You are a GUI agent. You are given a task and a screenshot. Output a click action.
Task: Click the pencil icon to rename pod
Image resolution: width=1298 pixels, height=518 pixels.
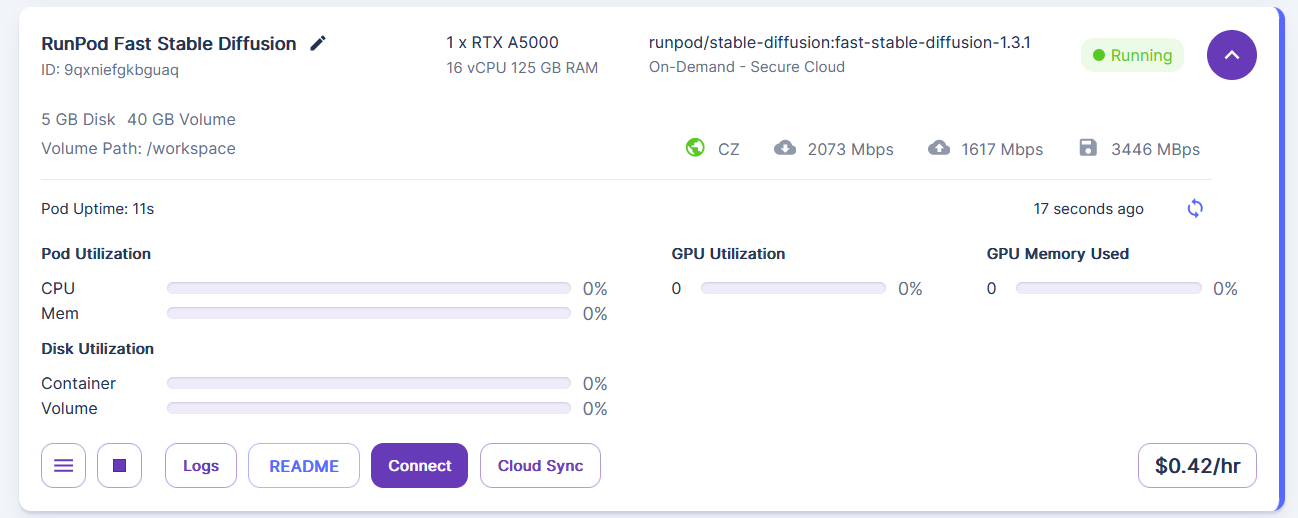[x=318, y=43]
